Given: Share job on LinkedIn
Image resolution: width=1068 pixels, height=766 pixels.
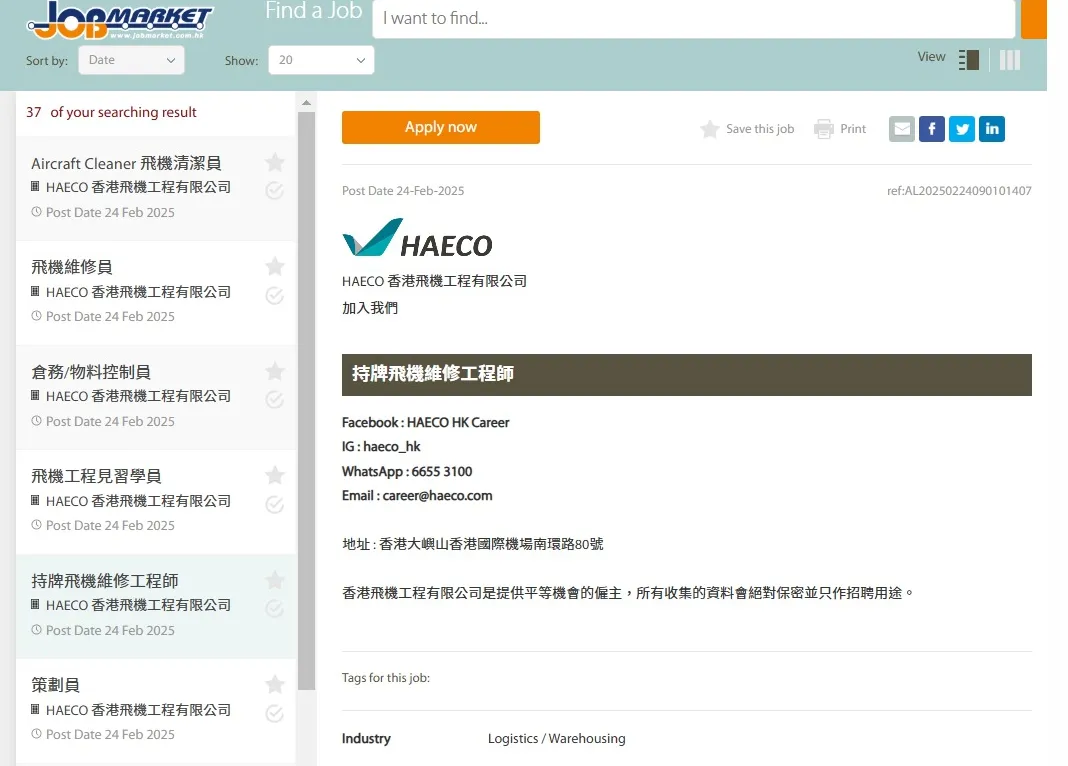Looking at the screenshot, I should 992,129.
